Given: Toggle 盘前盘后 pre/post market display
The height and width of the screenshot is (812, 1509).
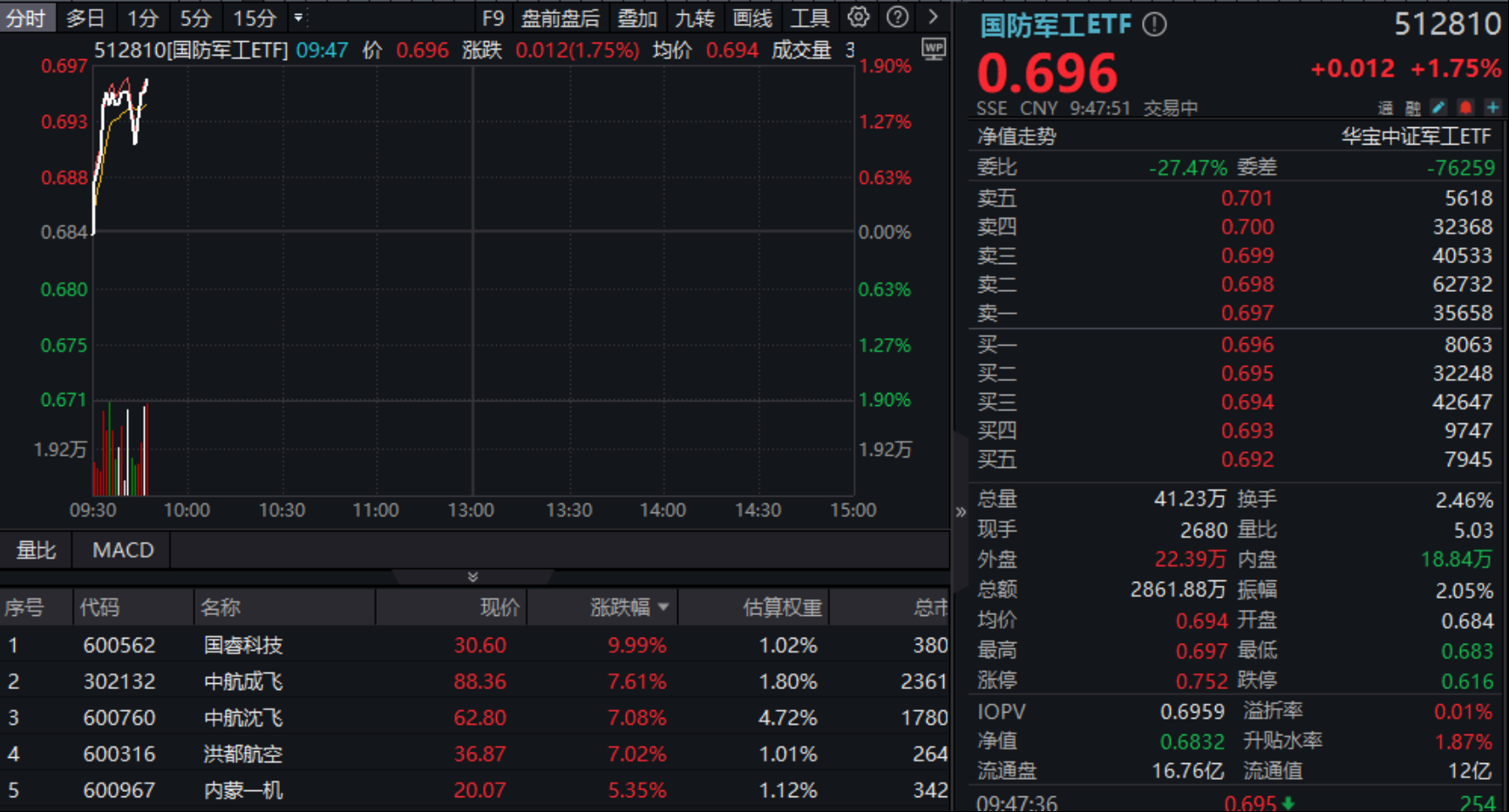Looking at the screenshot, I should click(x=560, y=18).
